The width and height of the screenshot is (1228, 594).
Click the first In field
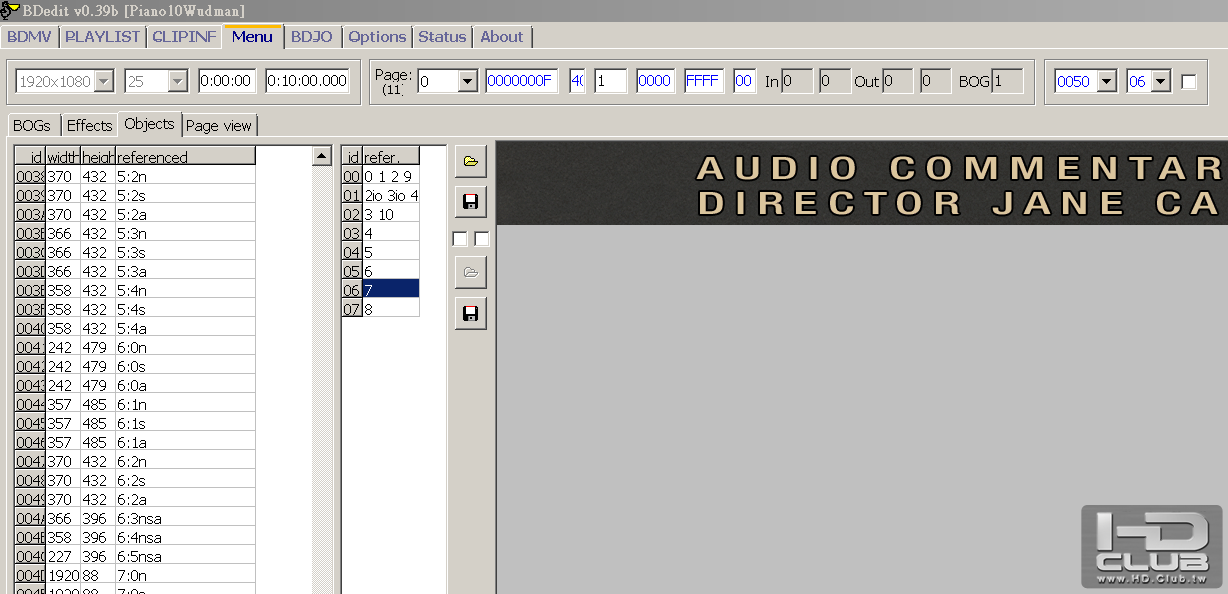[x=797, y=82]
